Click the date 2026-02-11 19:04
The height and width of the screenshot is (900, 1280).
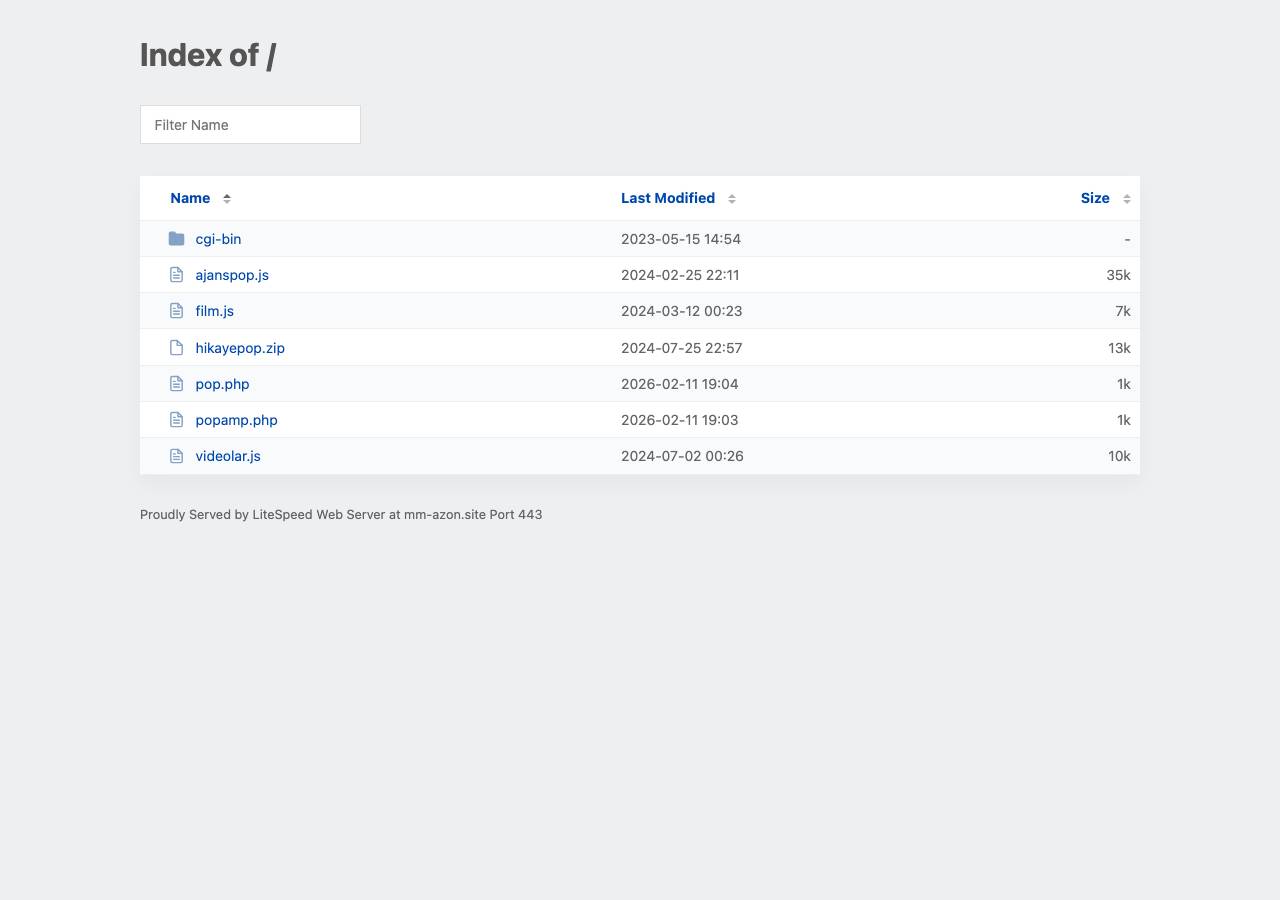click(x=680, y=384)
